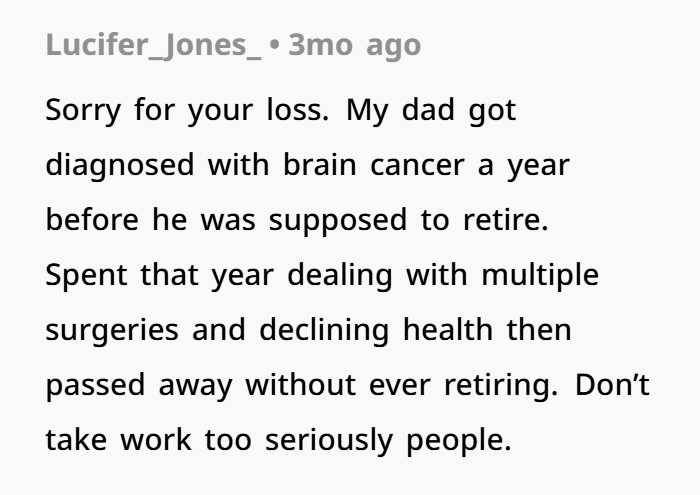Viewport: 700px width, 495px height.
Task: Click the words 'passed away'
Action: [139, 386]
